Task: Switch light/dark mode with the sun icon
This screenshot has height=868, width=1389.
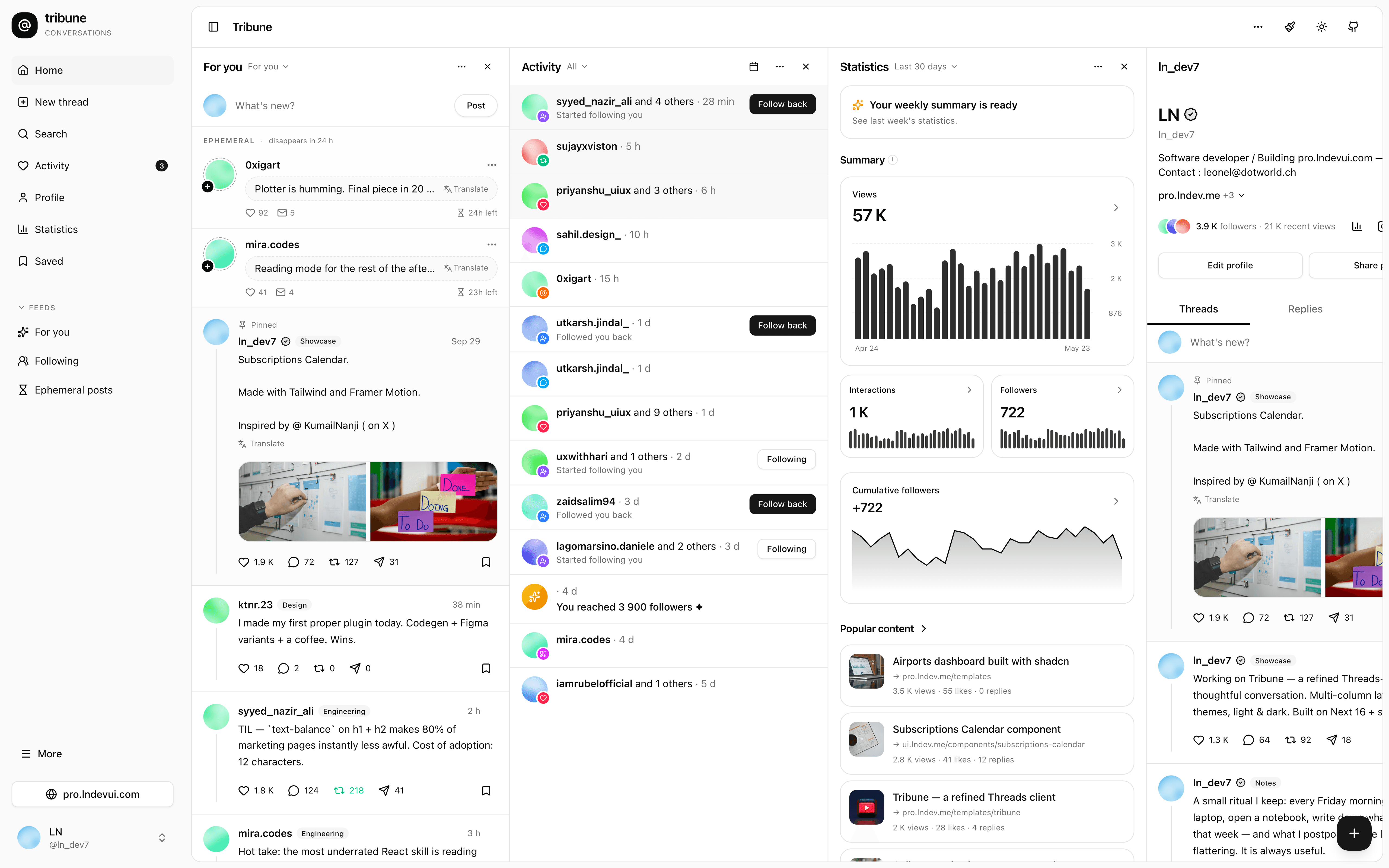Action: (x=1321, y=27)
